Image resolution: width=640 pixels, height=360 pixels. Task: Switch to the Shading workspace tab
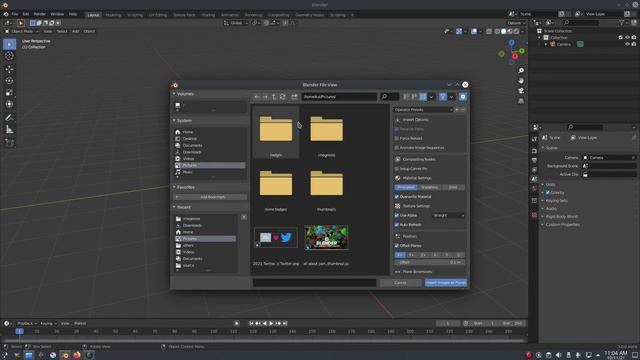pos(208,15)
